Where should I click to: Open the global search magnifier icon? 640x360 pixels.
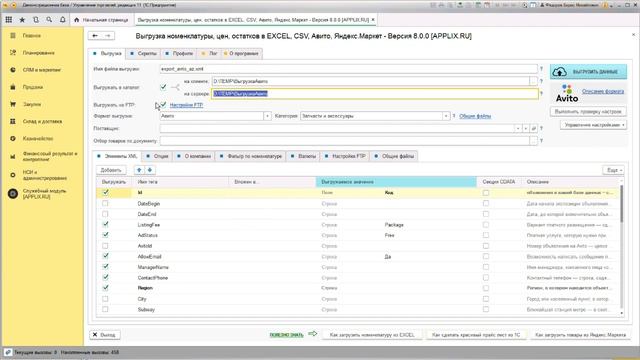click(x=49, y=20)
